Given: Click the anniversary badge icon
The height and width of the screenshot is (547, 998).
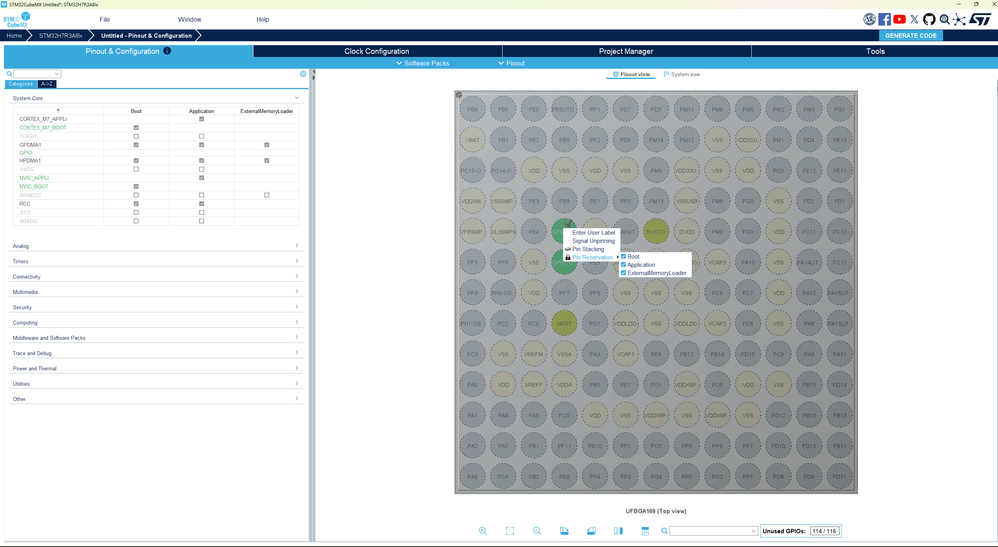Looking at the screenshot, I should tap(869, 19).
